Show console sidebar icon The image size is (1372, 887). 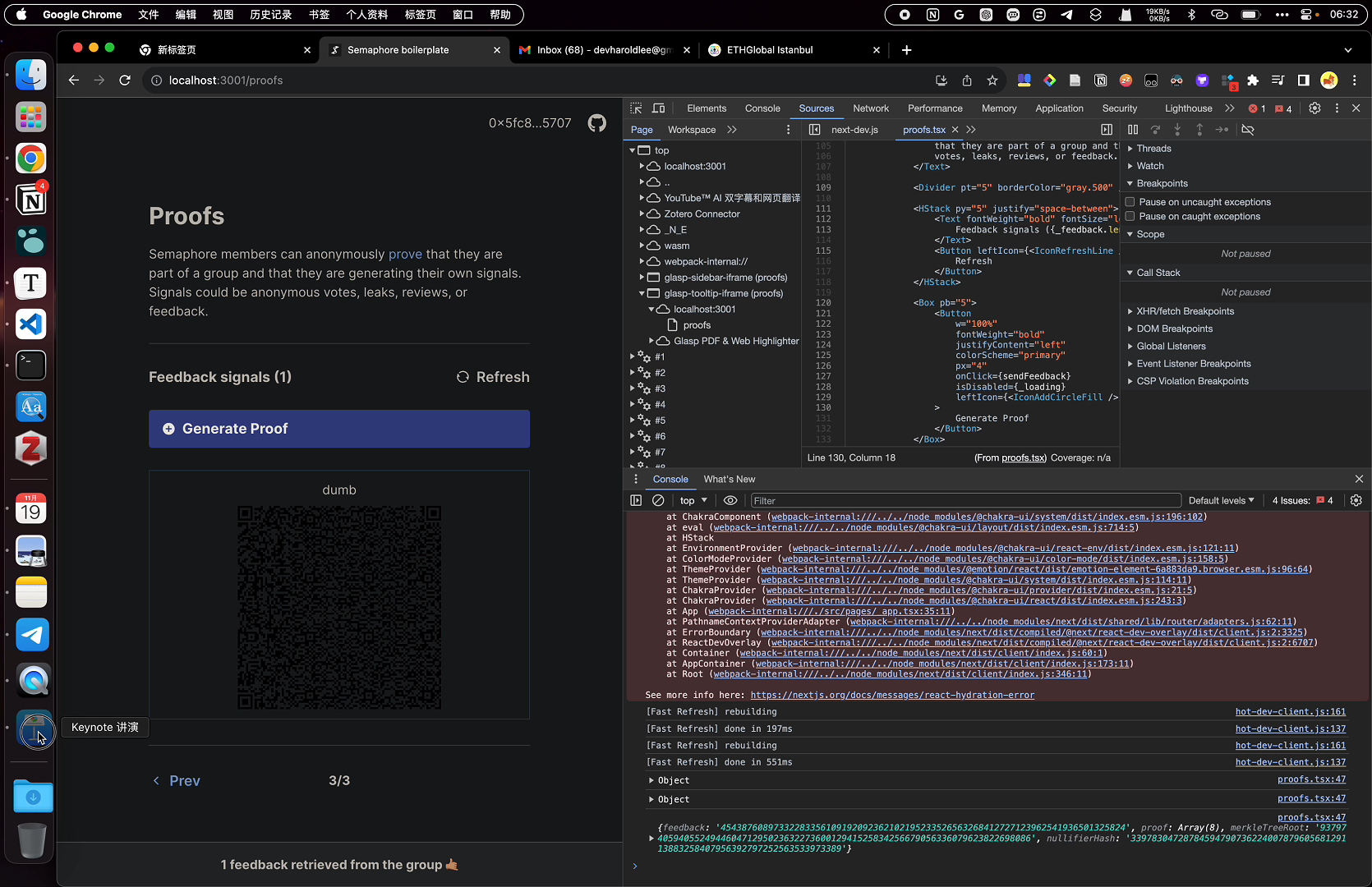point(636,500)
